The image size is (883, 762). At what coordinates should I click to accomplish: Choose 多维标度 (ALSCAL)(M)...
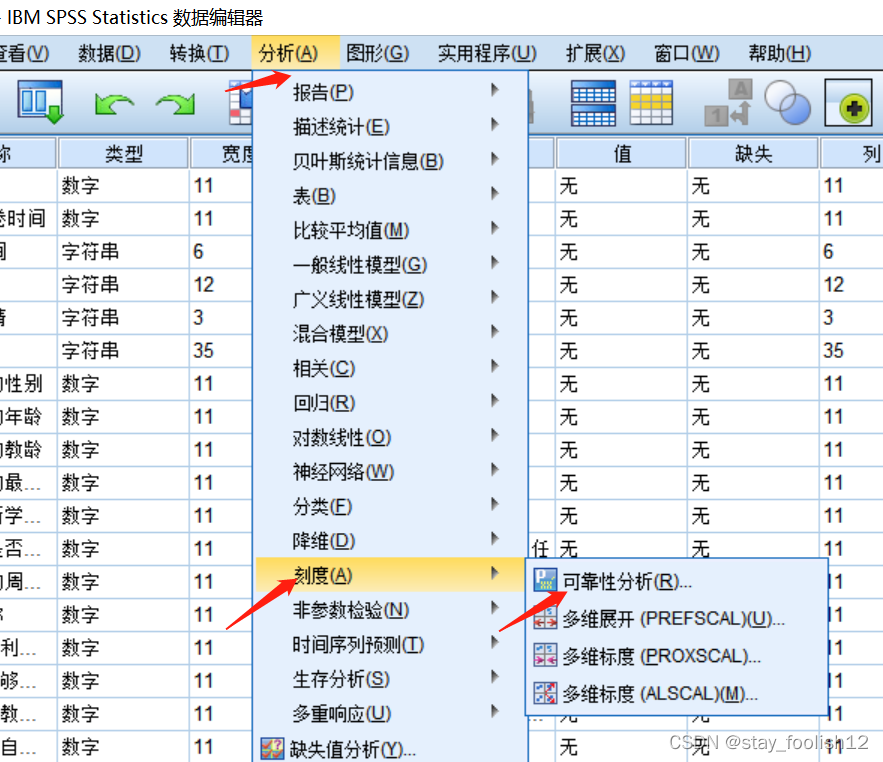point(677,693)
